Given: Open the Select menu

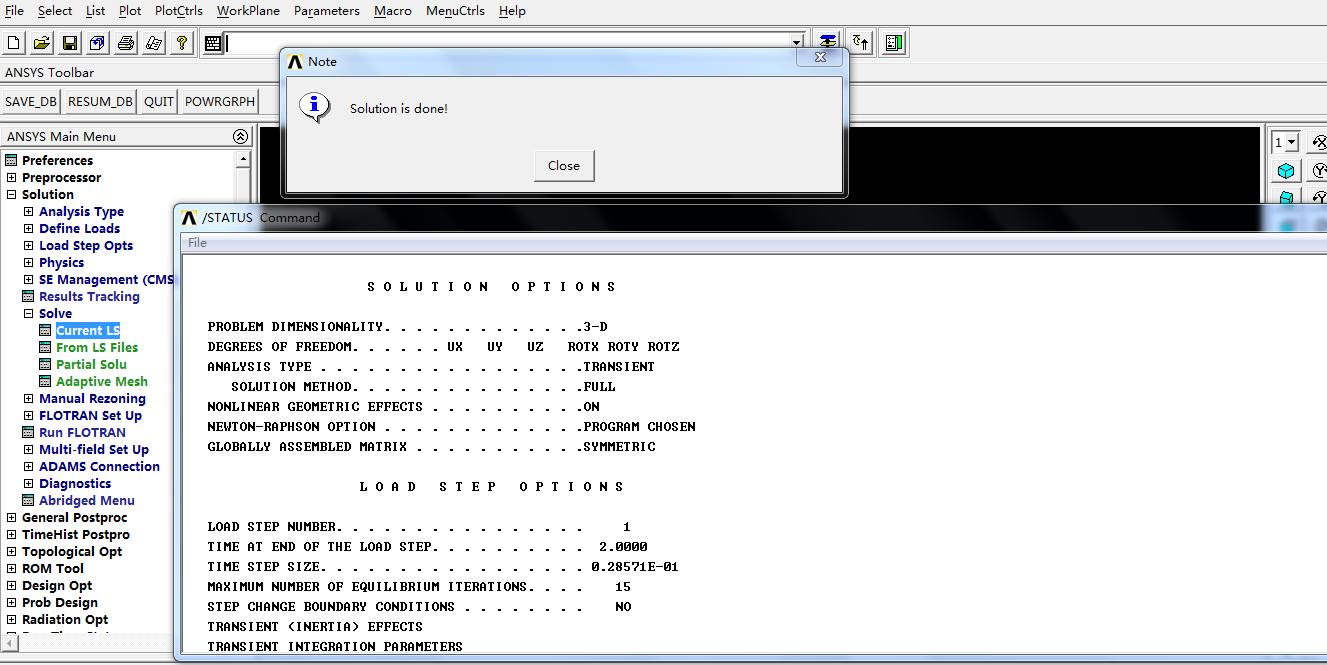Looking at the screenshot, I should pyautogui.click(x=55, y=10).
